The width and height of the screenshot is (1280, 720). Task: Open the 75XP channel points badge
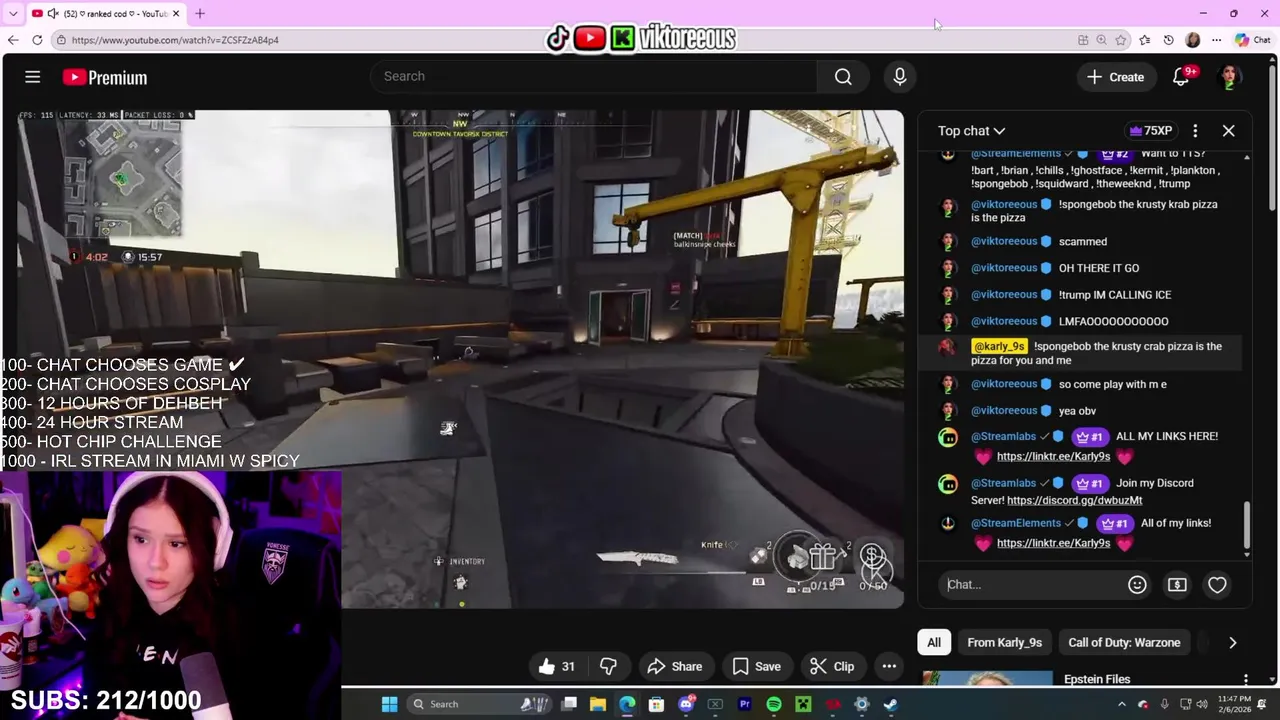(x=1150, y=131)
